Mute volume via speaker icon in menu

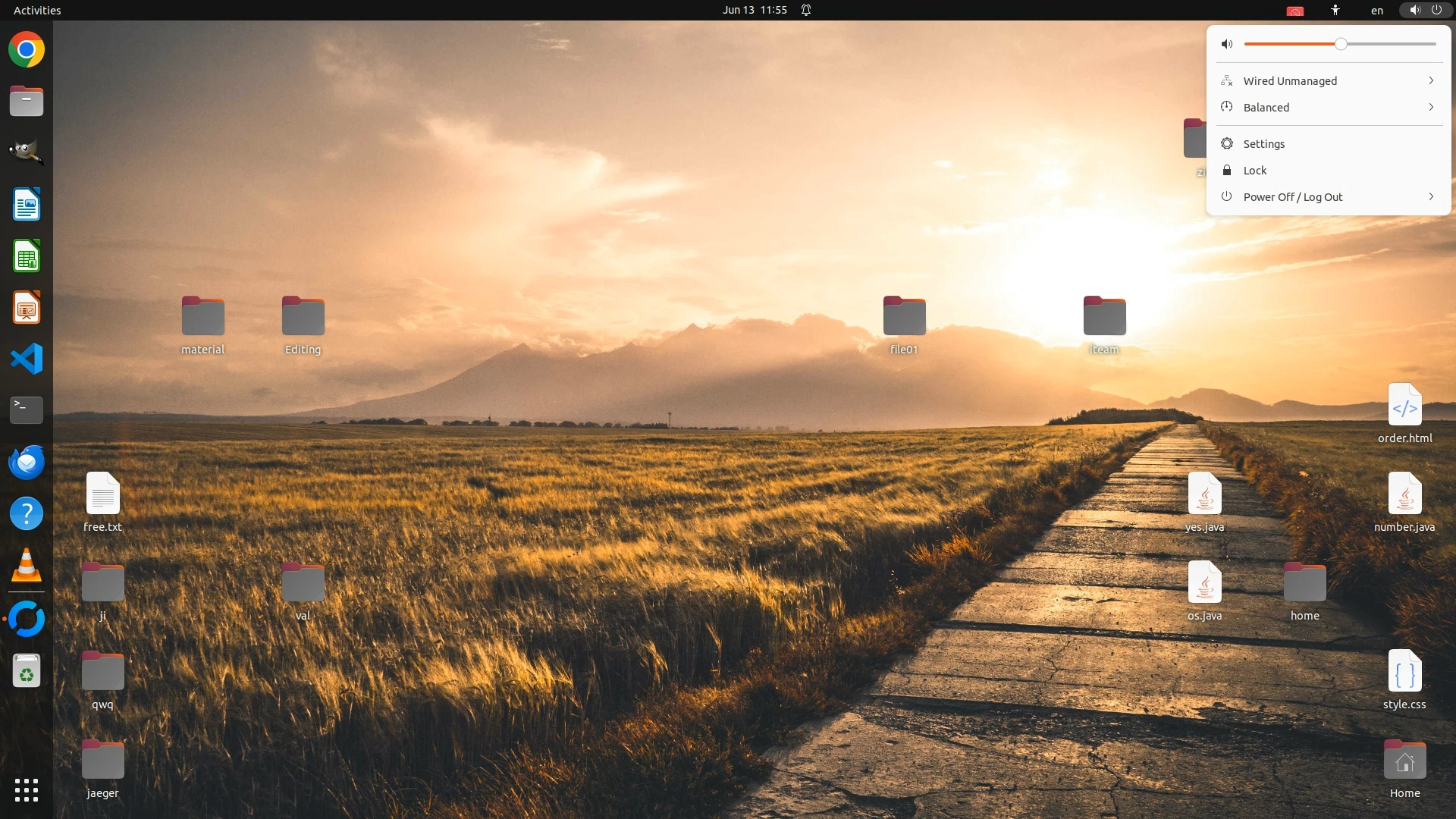1227,44
